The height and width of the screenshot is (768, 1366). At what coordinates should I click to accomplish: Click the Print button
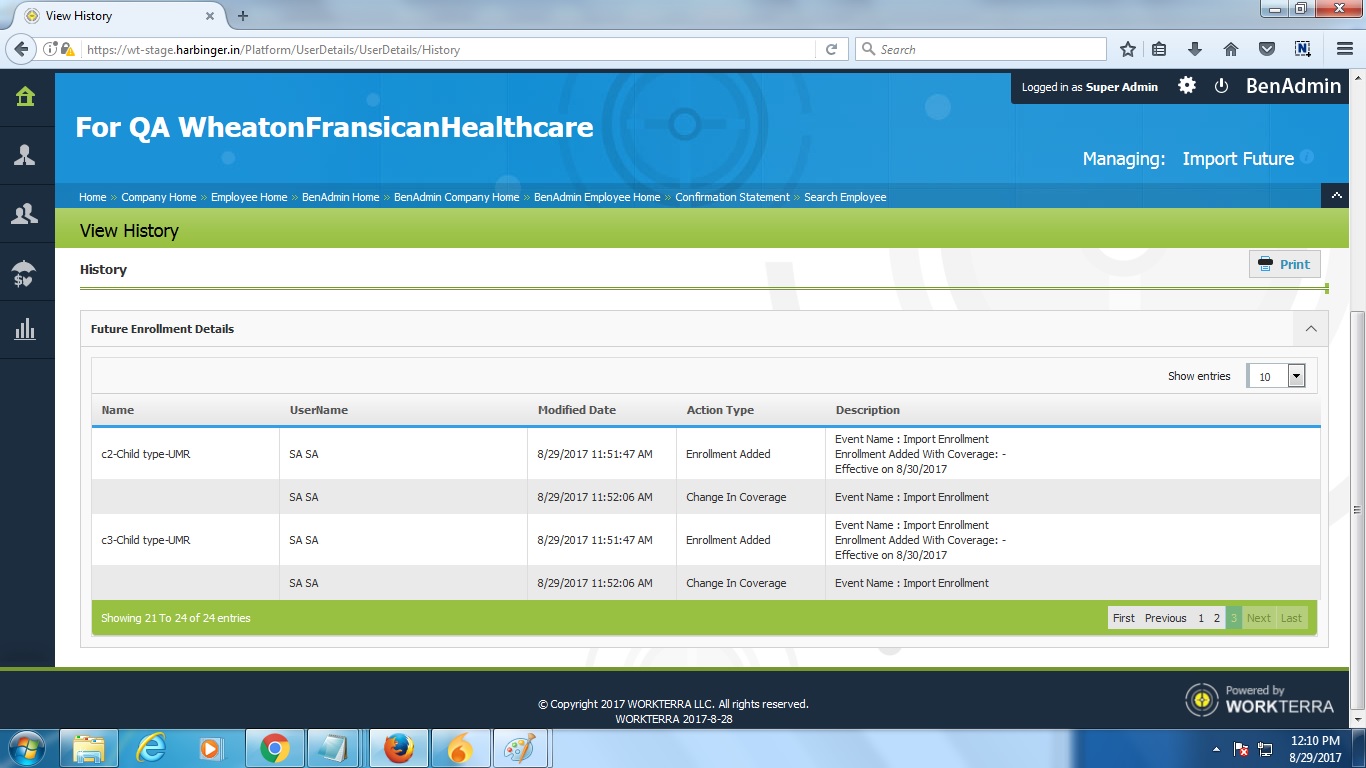(x=1284, y=264)
